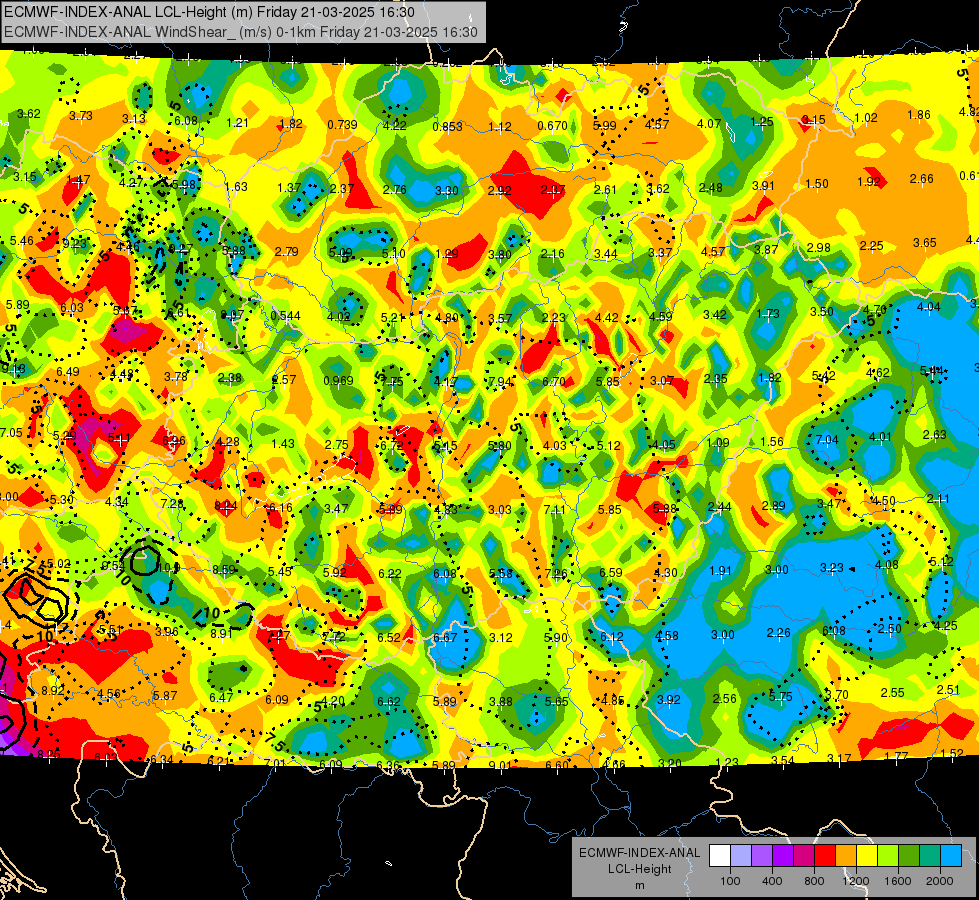Click the wind shear value '3.73'

coord(81,116)
